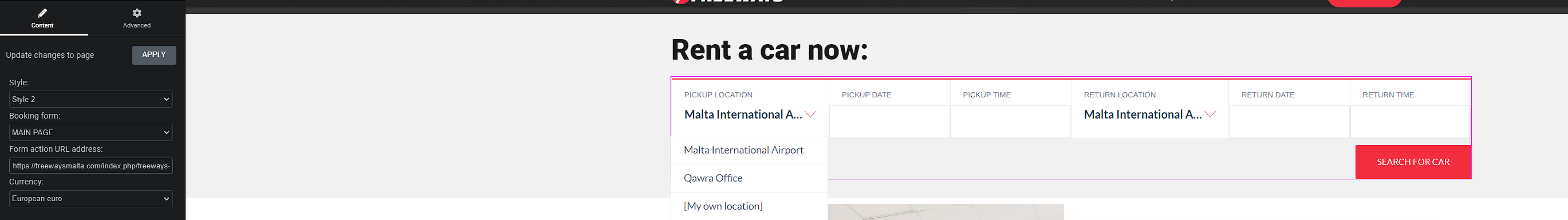The width and height of the screenshot is (1568, 220).
Task: Open the Booking form MAIN PAGE dropdown
Action: tap(90, 132)
